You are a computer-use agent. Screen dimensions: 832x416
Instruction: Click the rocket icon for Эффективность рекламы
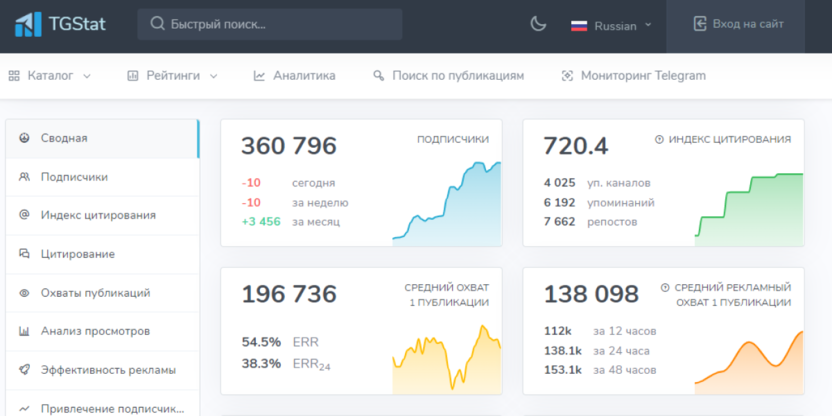24,370
